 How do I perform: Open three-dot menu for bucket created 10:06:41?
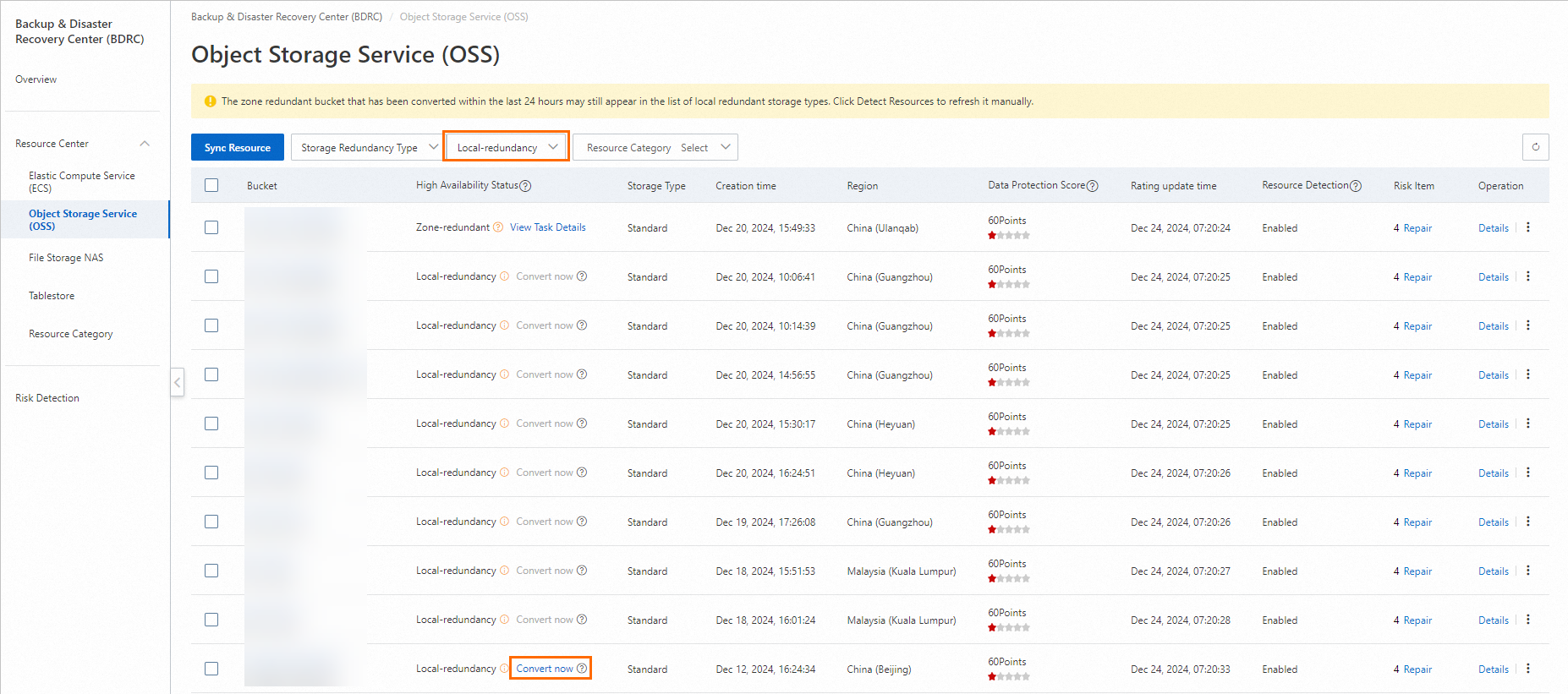coord(1528,276)
